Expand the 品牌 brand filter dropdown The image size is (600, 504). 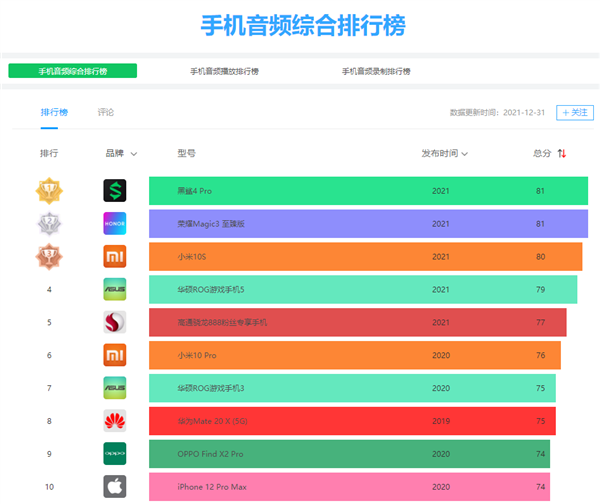134,154
